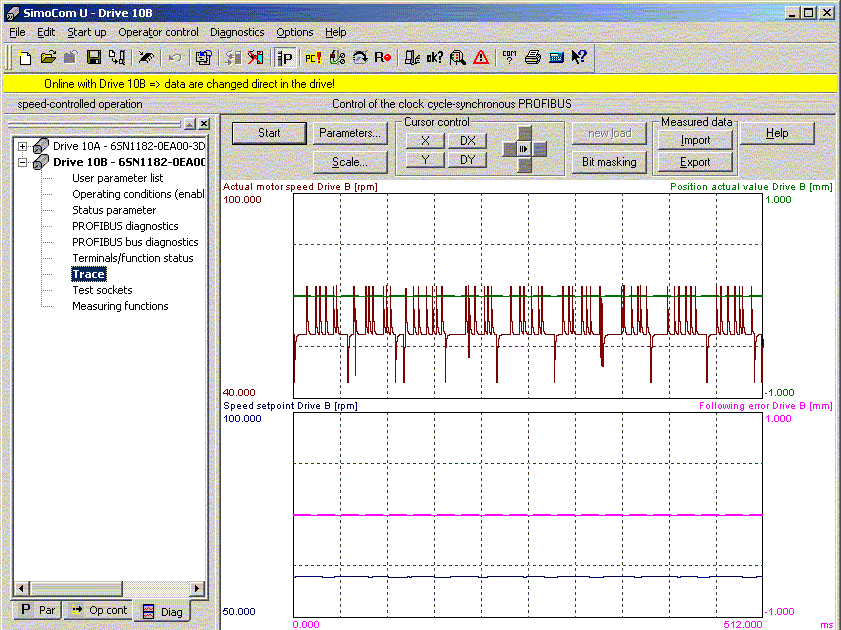Click the greyed-out folder icon beside Save

[x=70, y=57]
